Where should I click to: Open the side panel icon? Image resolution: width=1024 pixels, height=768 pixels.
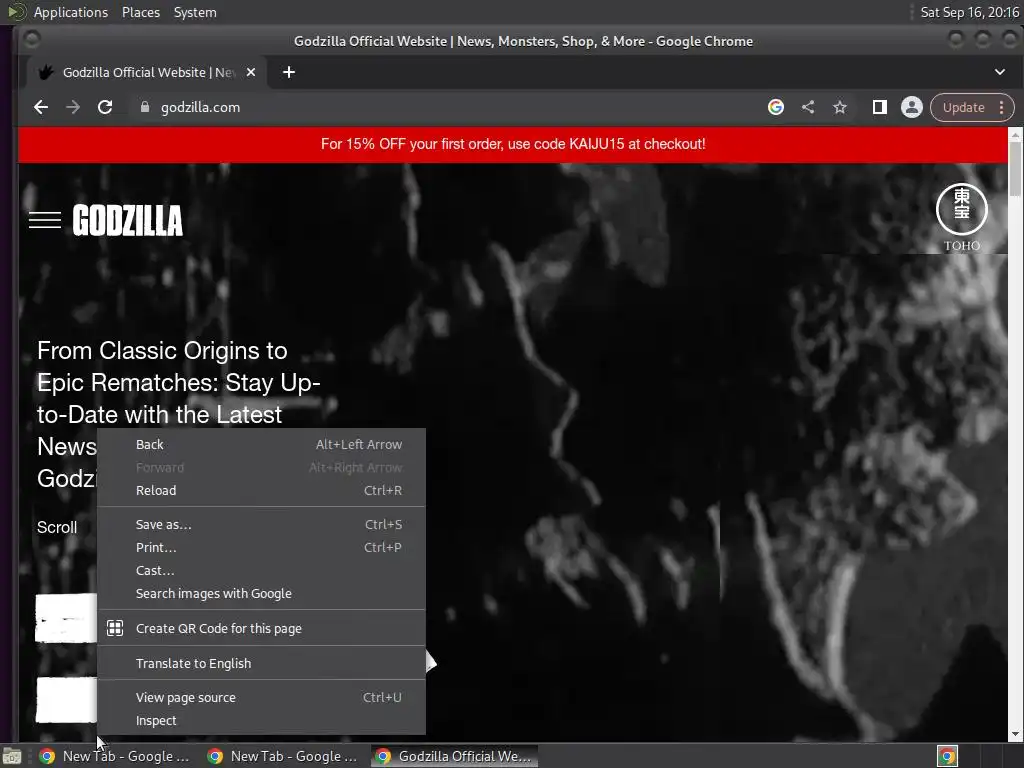[880, 107]
